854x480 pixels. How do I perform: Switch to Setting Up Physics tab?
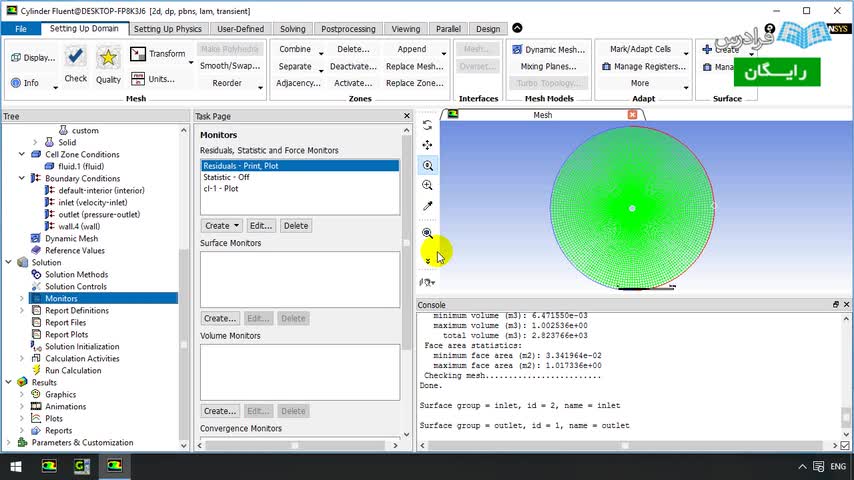pyautogui.click(x=168, y=29)
